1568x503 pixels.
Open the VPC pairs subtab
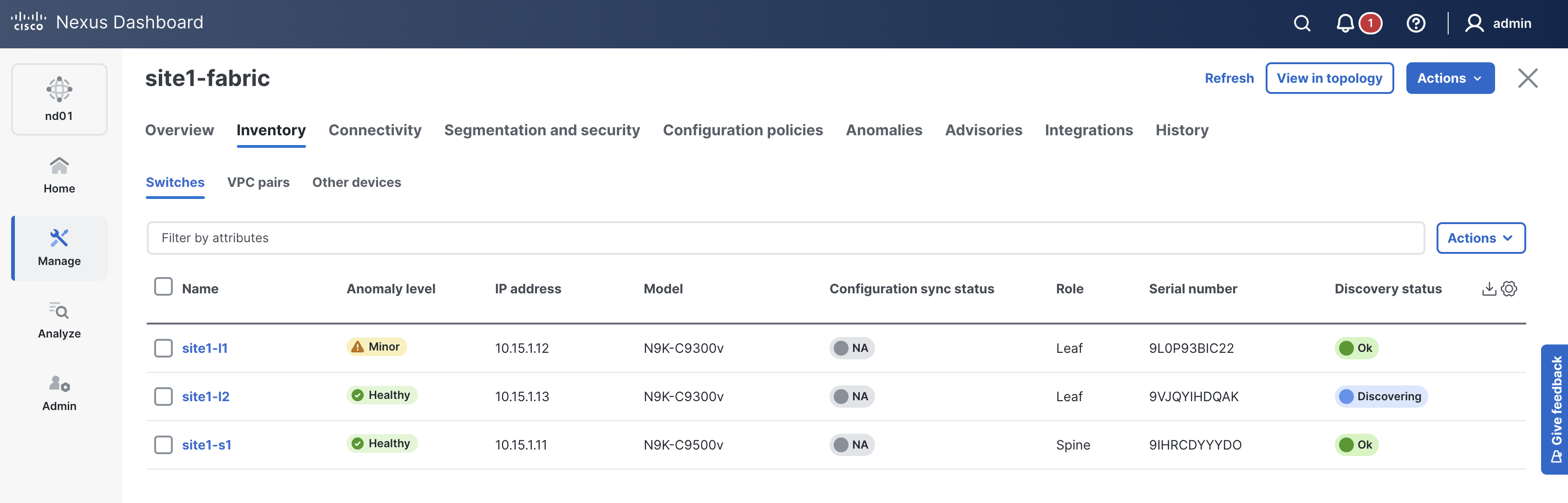point(258,182)
